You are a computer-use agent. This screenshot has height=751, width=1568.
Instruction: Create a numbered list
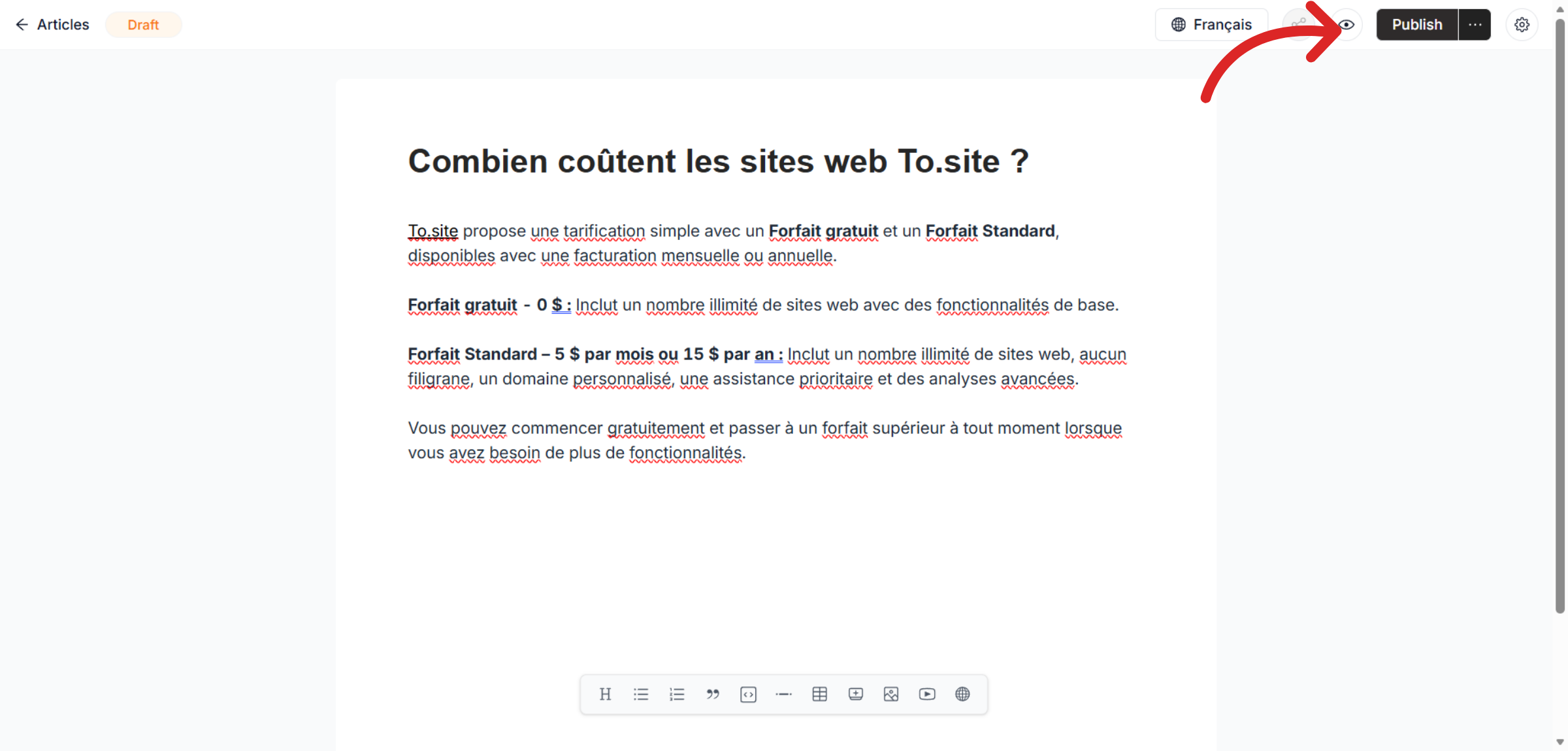(x=677, y=694)
